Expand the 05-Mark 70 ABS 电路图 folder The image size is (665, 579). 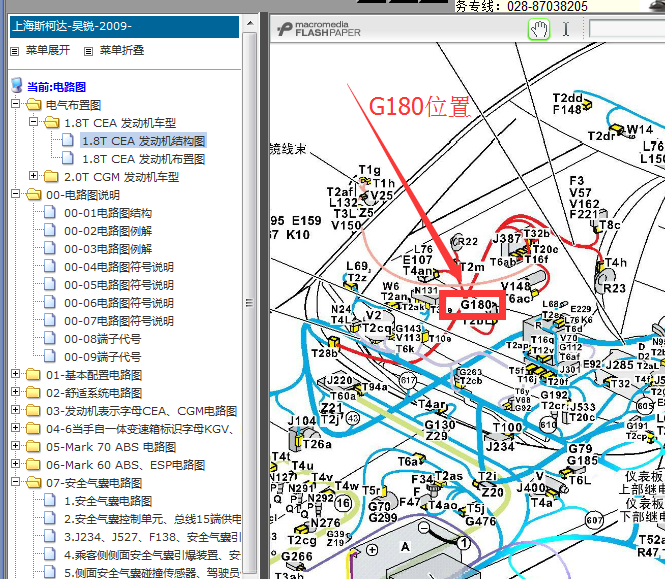click(16, 446)
